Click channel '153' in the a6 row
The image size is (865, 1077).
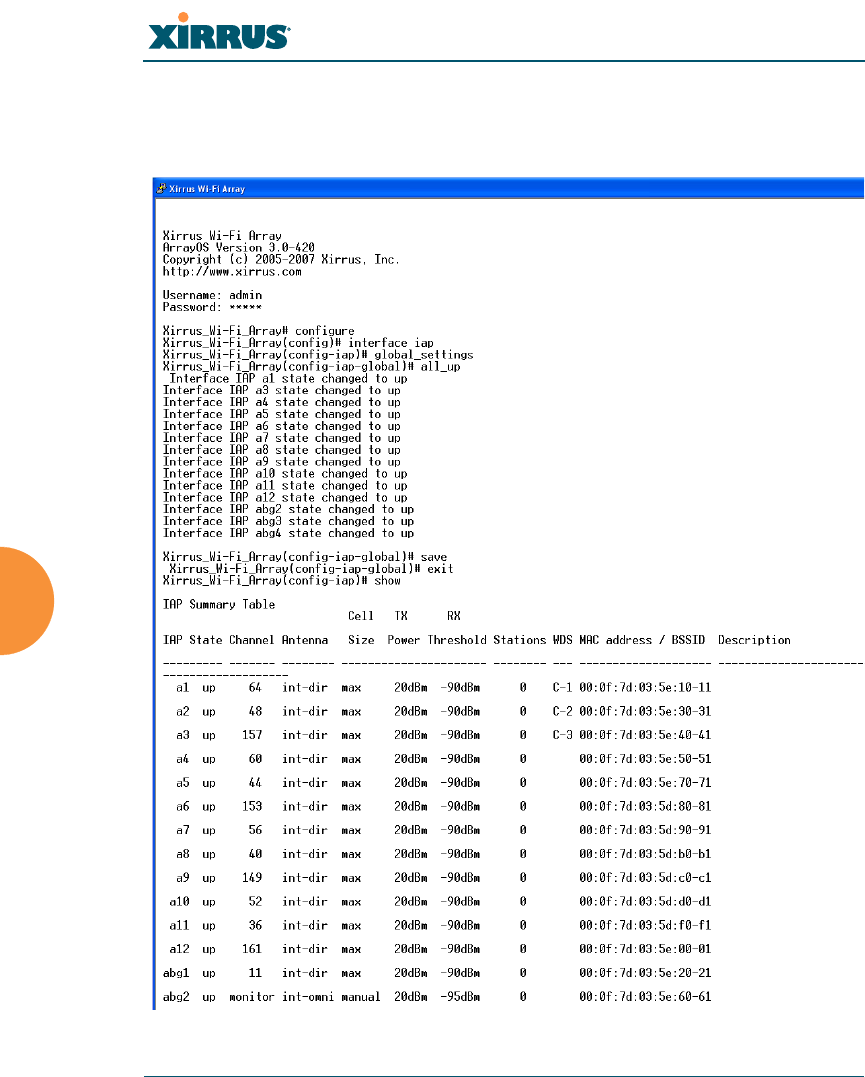[252, 806]
